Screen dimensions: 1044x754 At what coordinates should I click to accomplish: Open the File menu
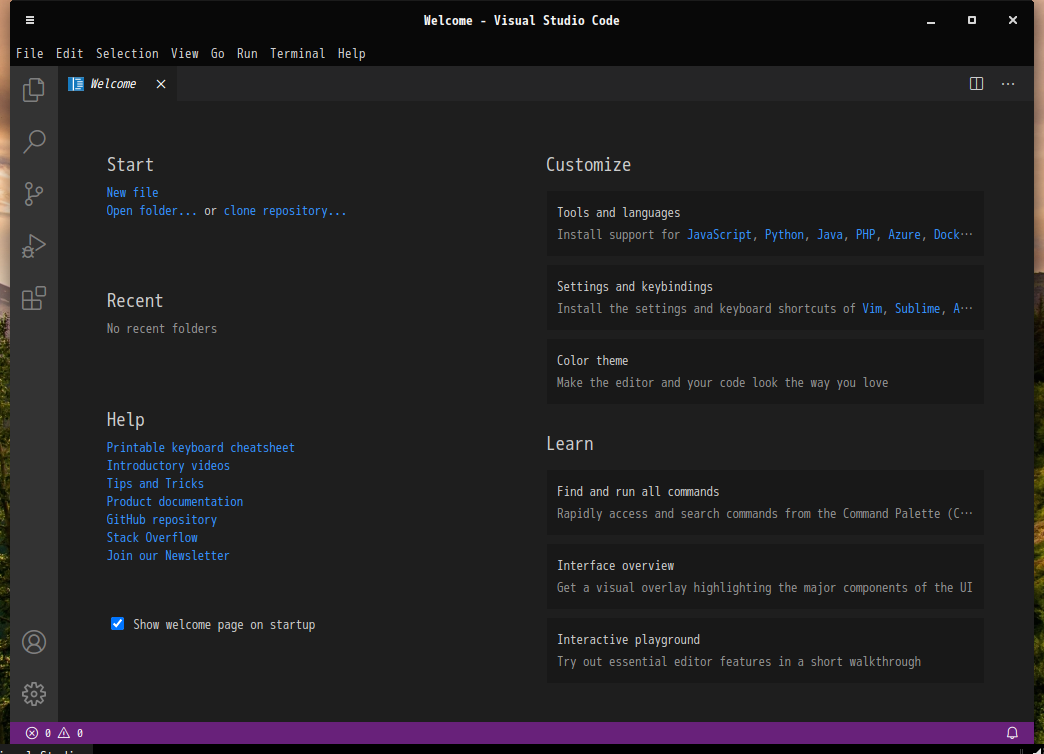click(30, 53)
